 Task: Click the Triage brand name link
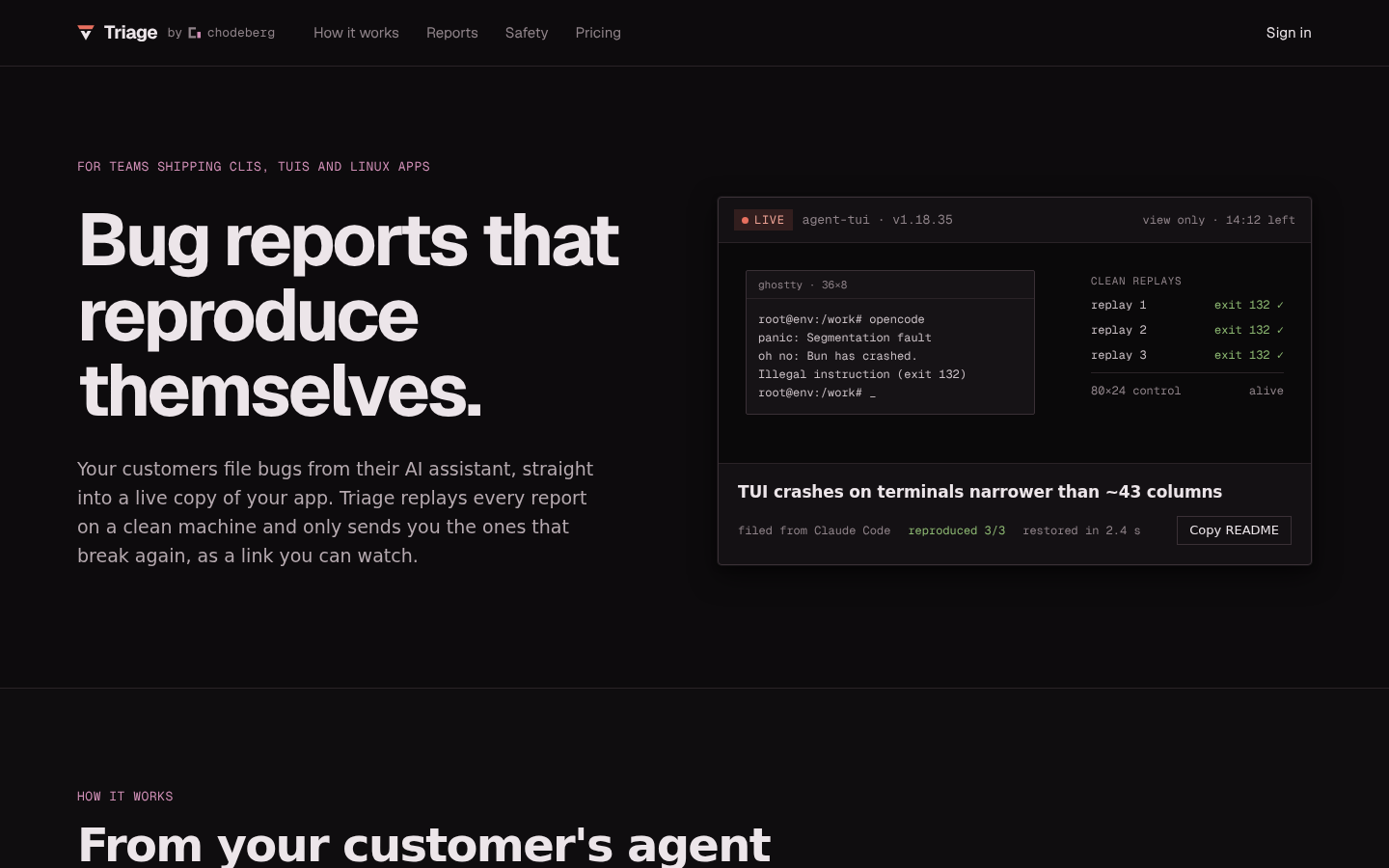(x=130, y=33)
